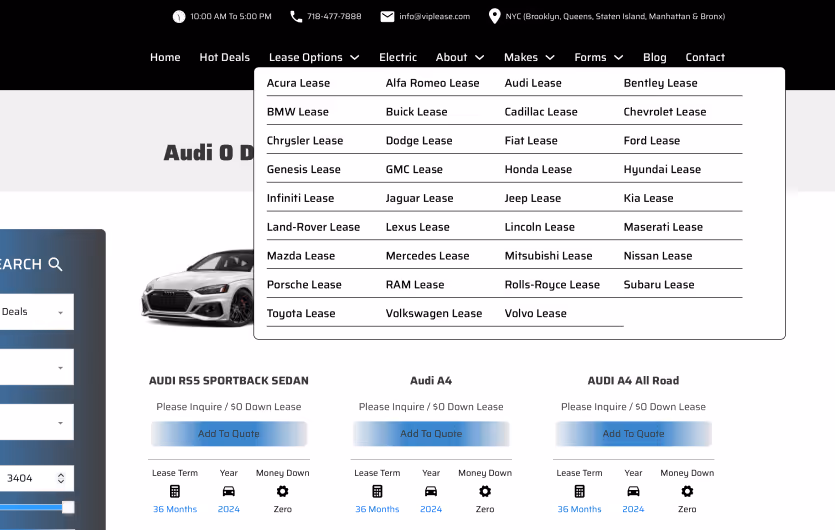Click the info@viplease.com email link
The image size is (835, 530).
(x=435, y=17)
